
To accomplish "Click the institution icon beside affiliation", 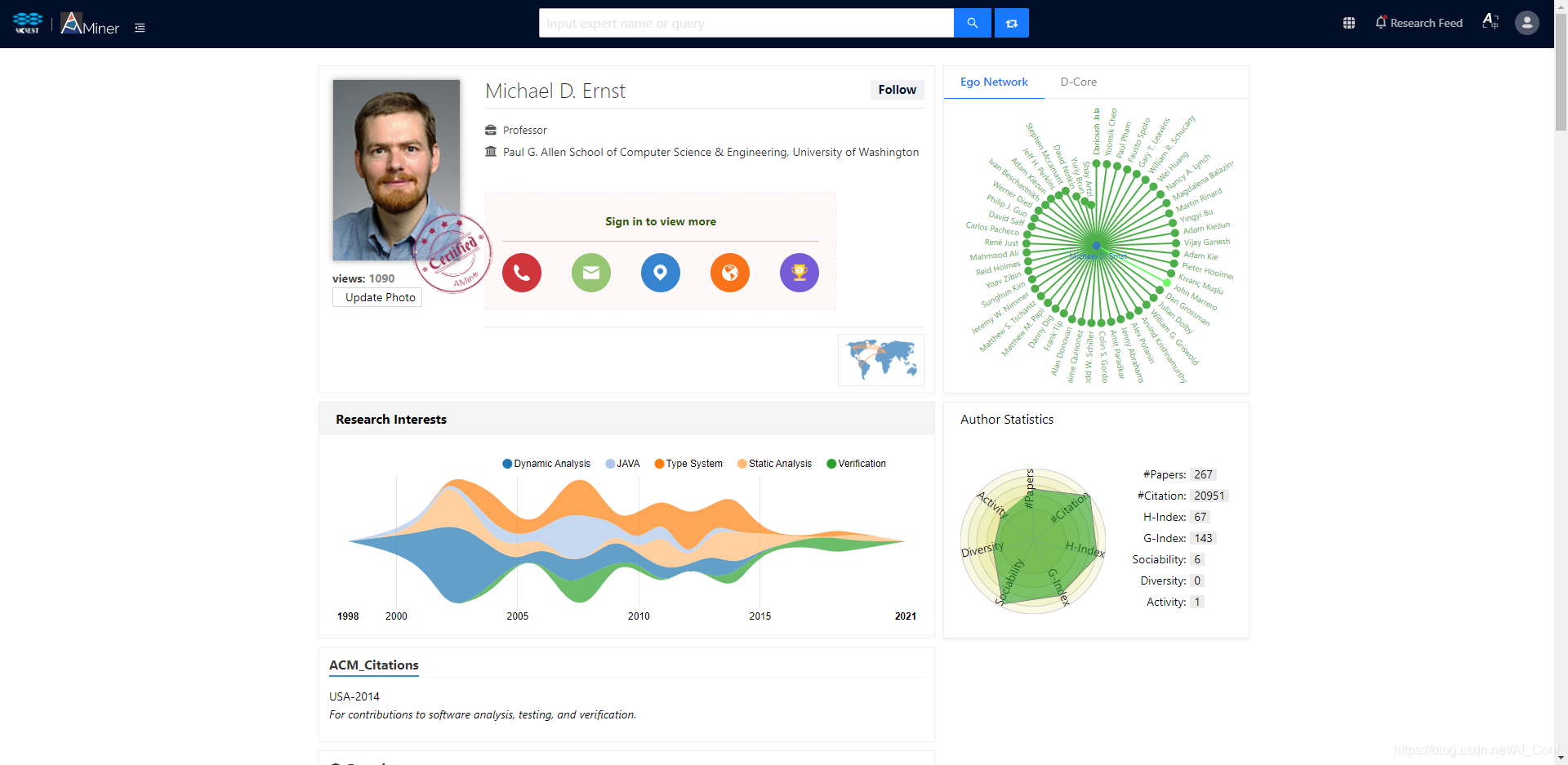I will (491, 152).
